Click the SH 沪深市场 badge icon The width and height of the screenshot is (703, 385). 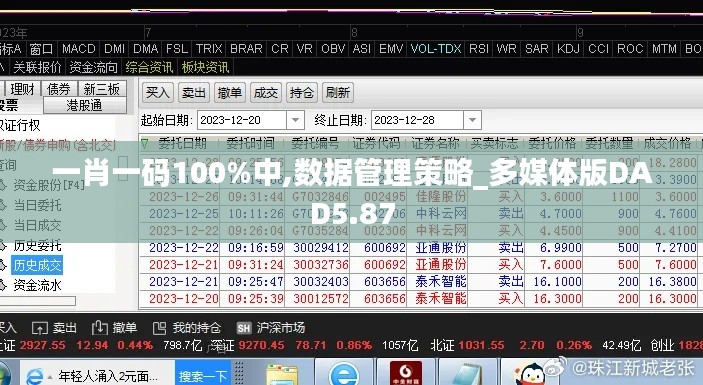(x=244, y=329)
